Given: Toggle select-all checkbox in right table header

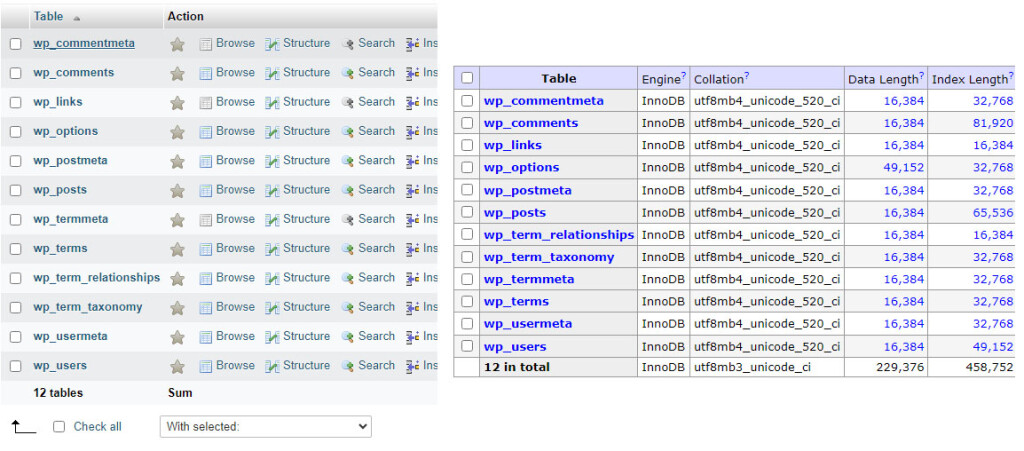Looking at the screenshot, I should click(x=467, y=78).
